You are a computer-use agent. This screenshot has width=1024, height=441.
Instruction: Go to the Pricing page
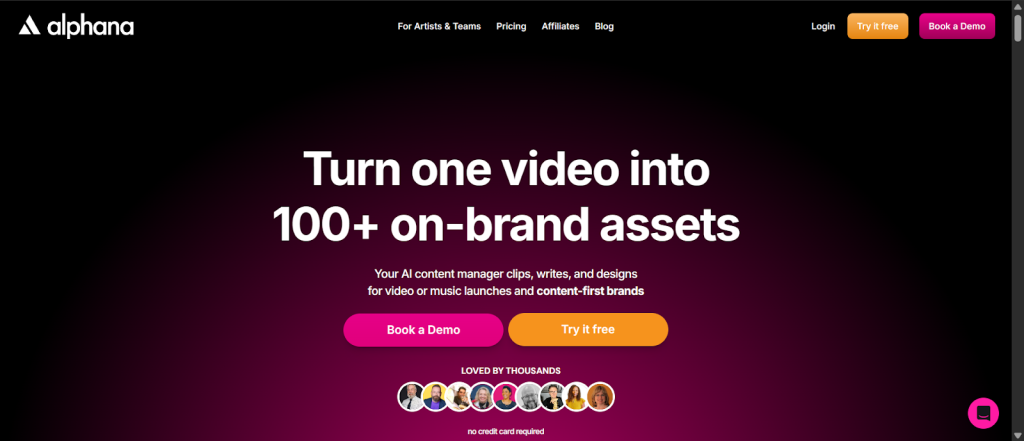(x=511, y=26)
